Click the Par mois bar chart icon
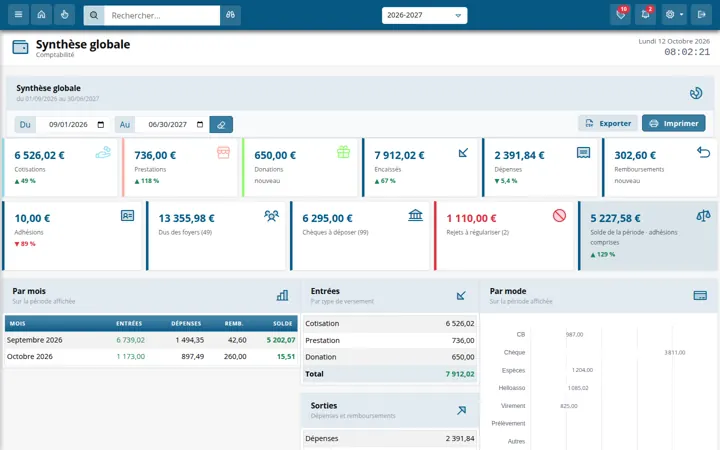This screenshot has width=720, height=450. click(282, 295)
